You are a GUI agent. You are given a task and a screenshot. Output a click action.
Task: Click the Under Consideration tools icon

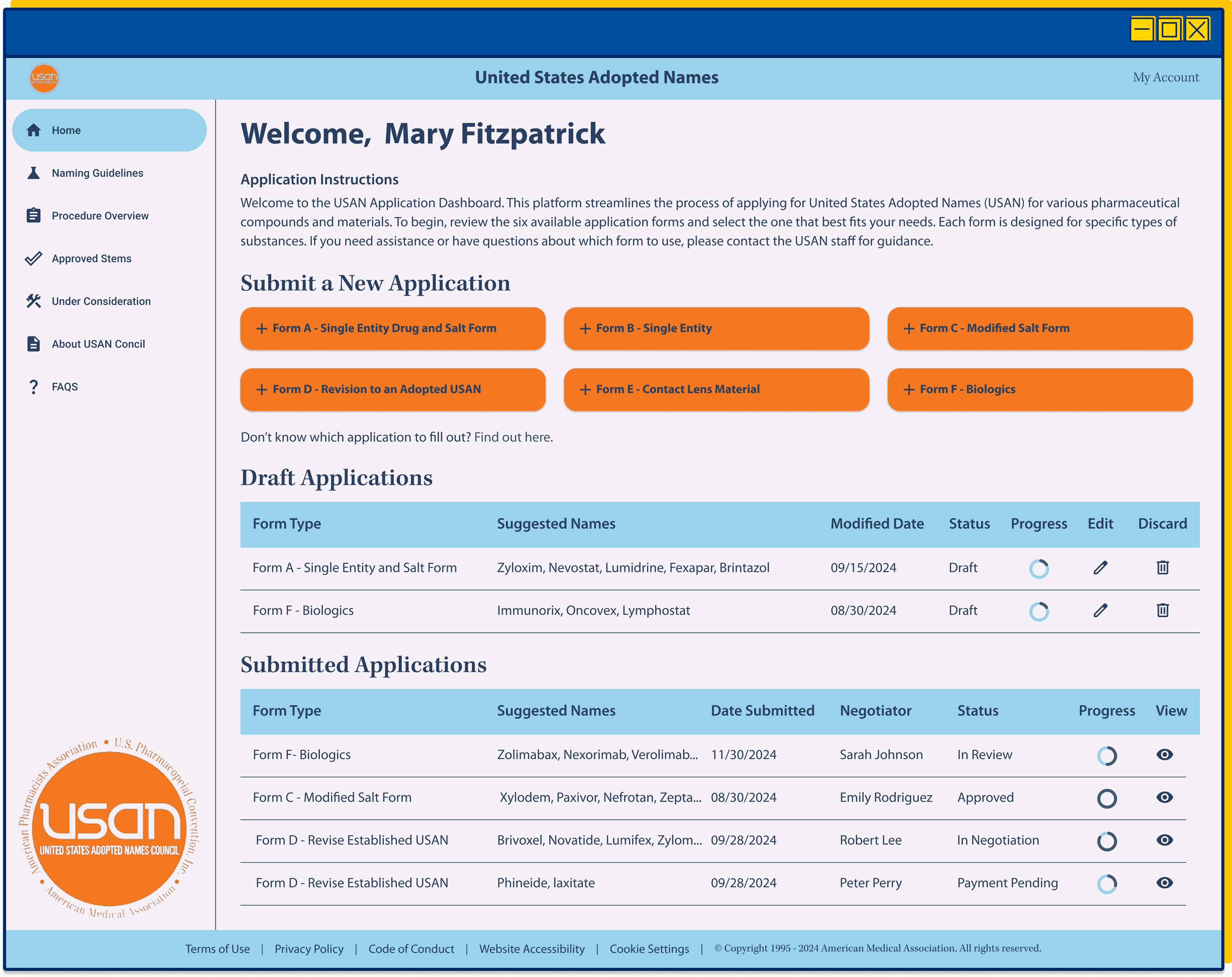34,301
